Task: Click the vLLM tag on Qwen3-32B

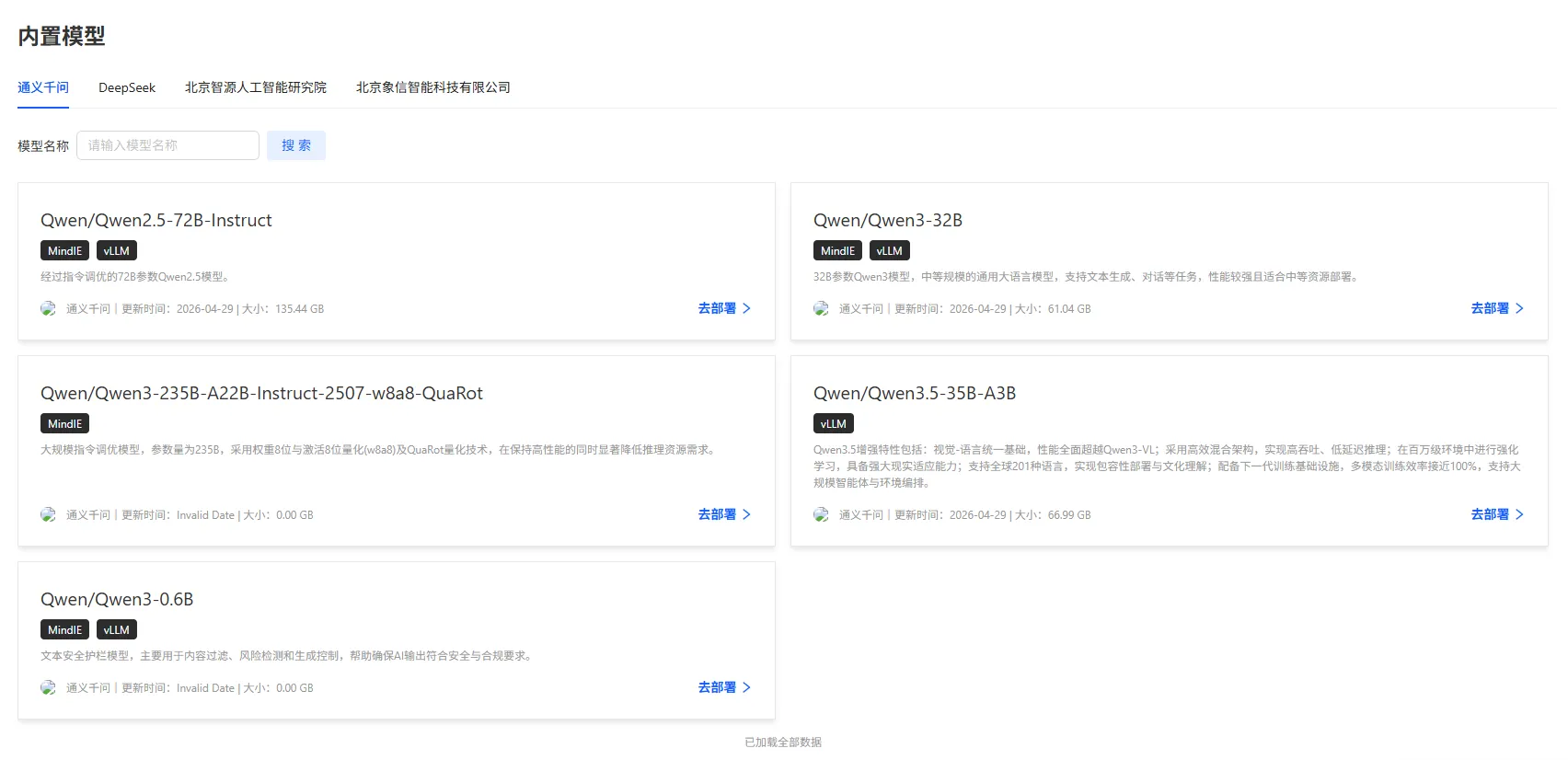Action: pyautogui.click(x=890, y=250)
